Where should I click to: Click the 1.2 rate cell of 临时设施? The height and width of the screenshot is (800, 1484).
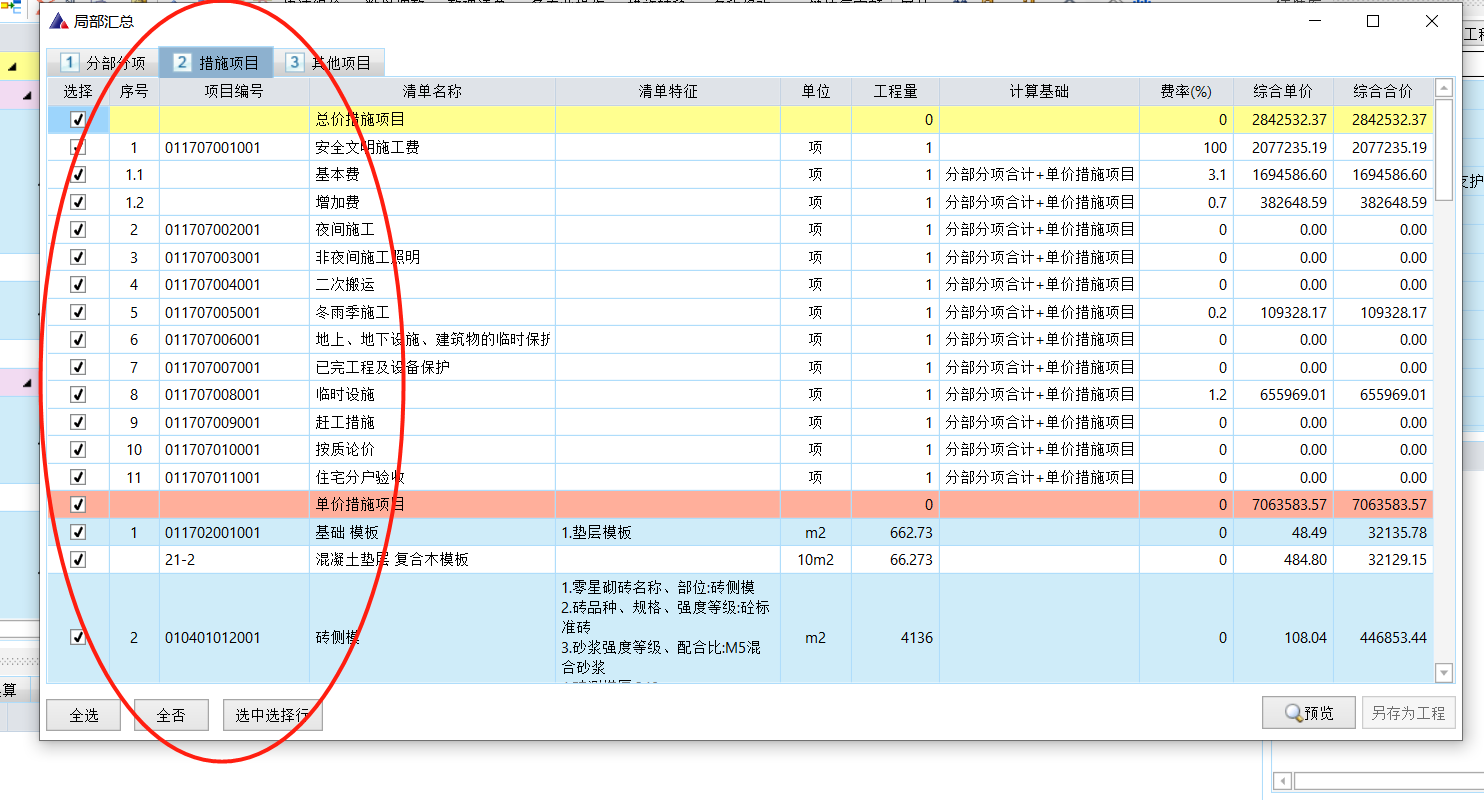1186,395
